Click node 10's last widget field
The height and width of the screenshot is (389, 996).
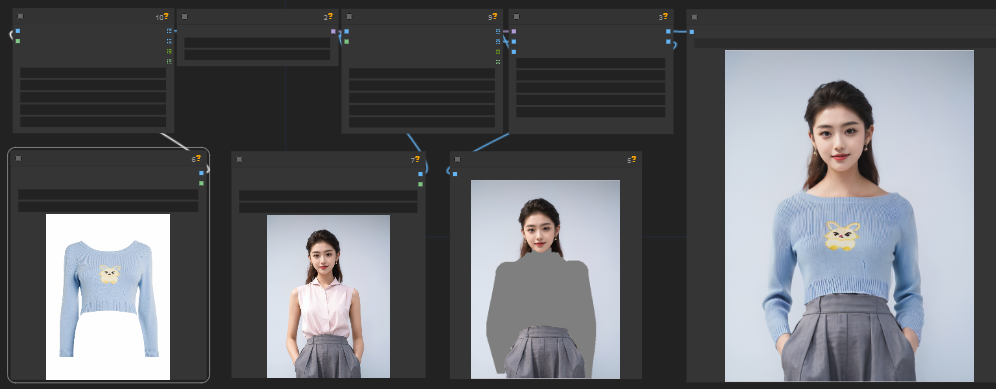coord(93,121)
